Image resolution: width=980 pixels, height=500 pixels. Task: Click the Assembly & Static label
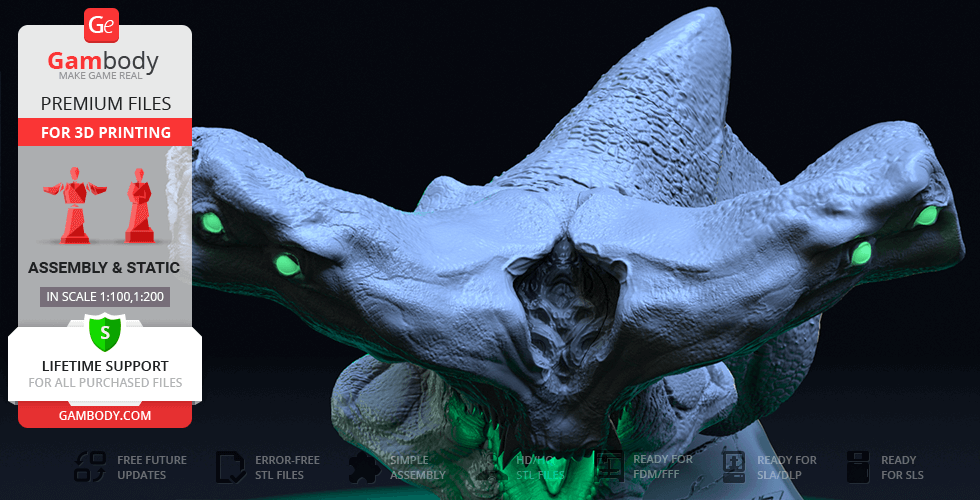(x=104, y=268)
